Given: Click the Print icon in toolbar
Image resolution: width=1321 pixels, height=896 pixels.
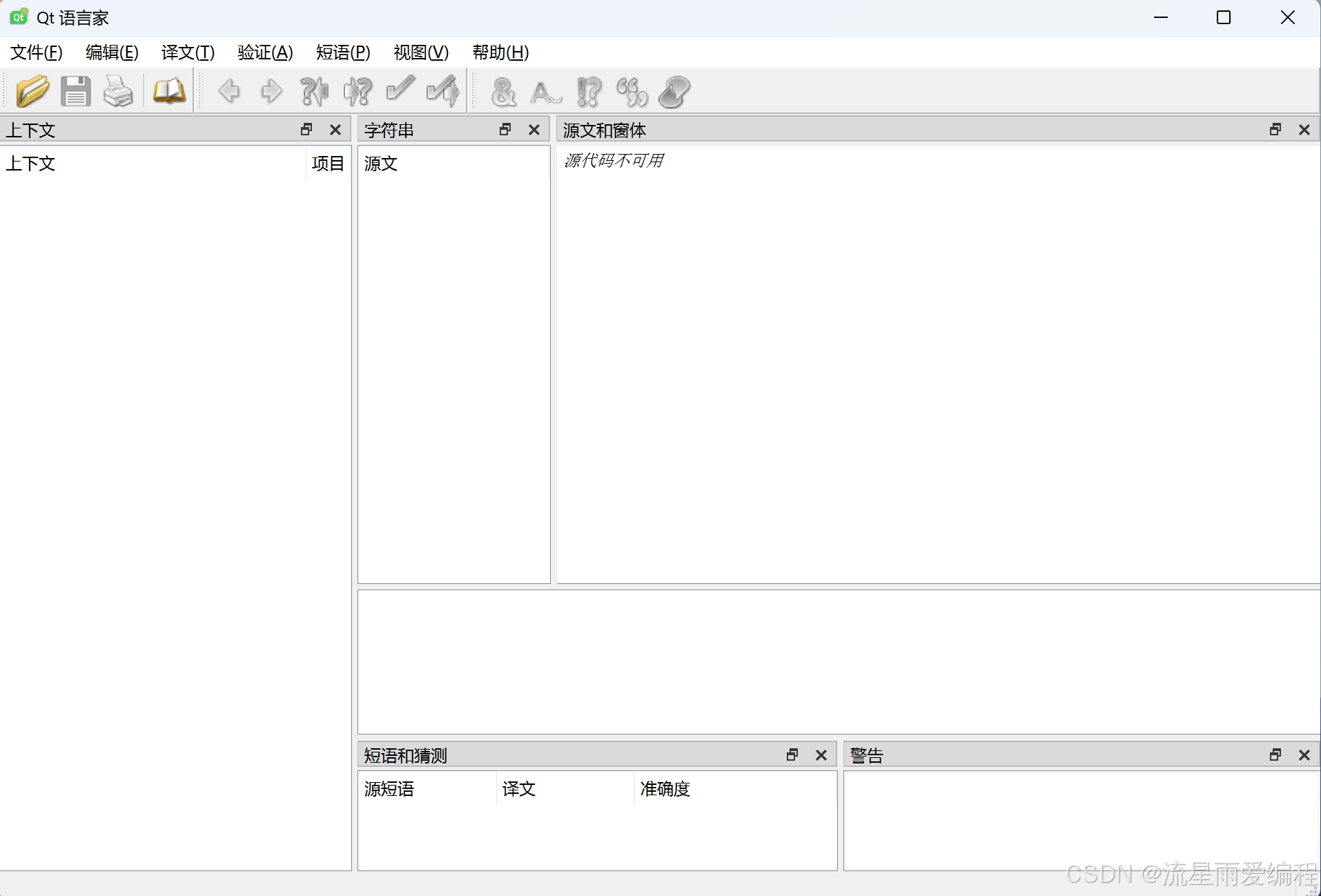Looking at the screenshot, I should pos(118,91).
